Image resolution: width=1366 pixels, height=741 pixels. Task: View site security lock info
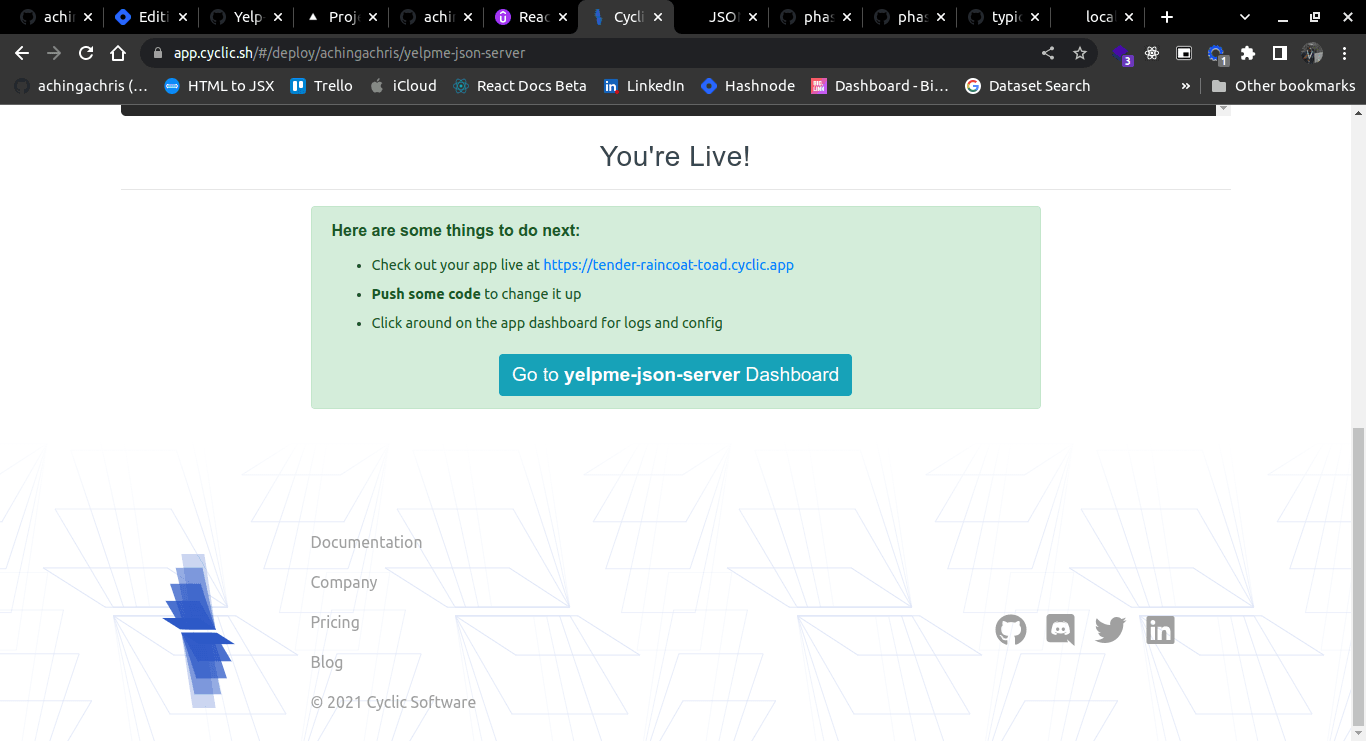pyautogui.click(x=158, y=53)
